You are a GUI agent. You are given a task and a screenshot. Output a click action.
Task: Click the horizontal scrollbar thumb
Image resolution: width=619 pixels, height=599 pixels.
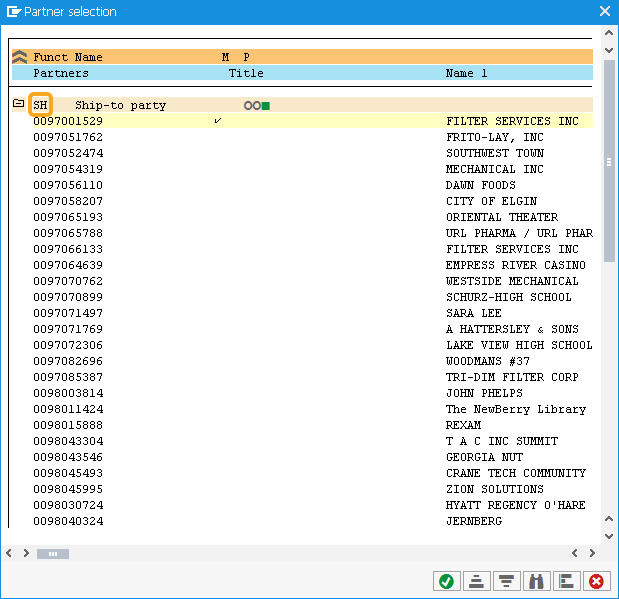53,554
